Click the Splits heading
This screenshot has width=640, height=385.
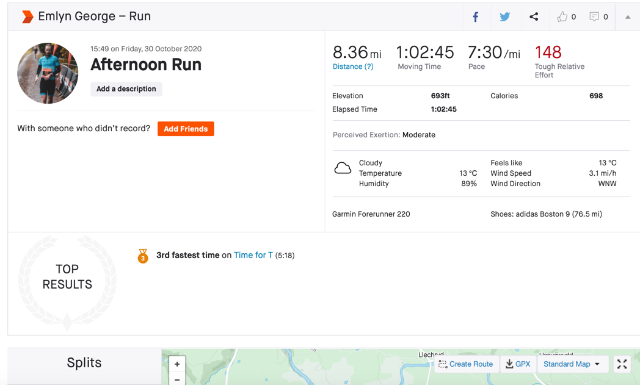point(84,363)
